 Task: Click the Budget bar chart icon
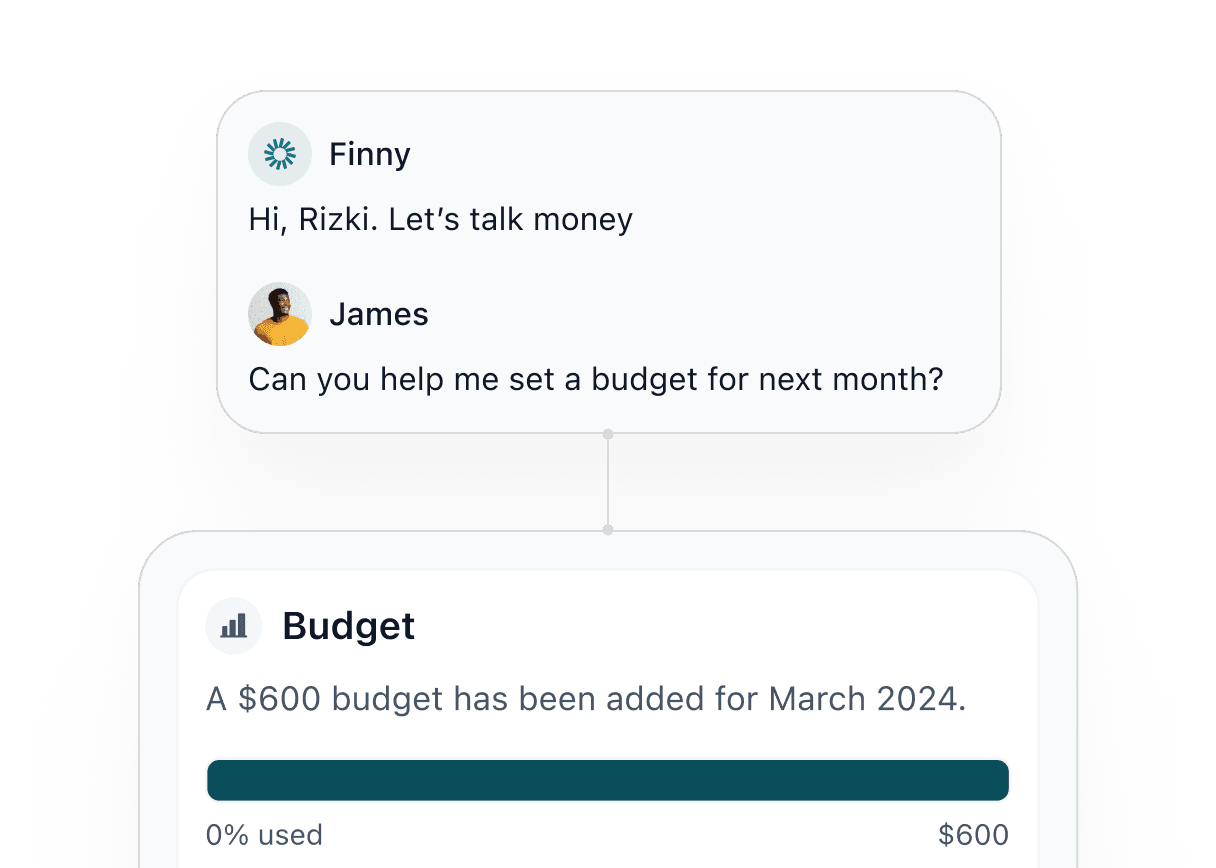pos(234,626)
